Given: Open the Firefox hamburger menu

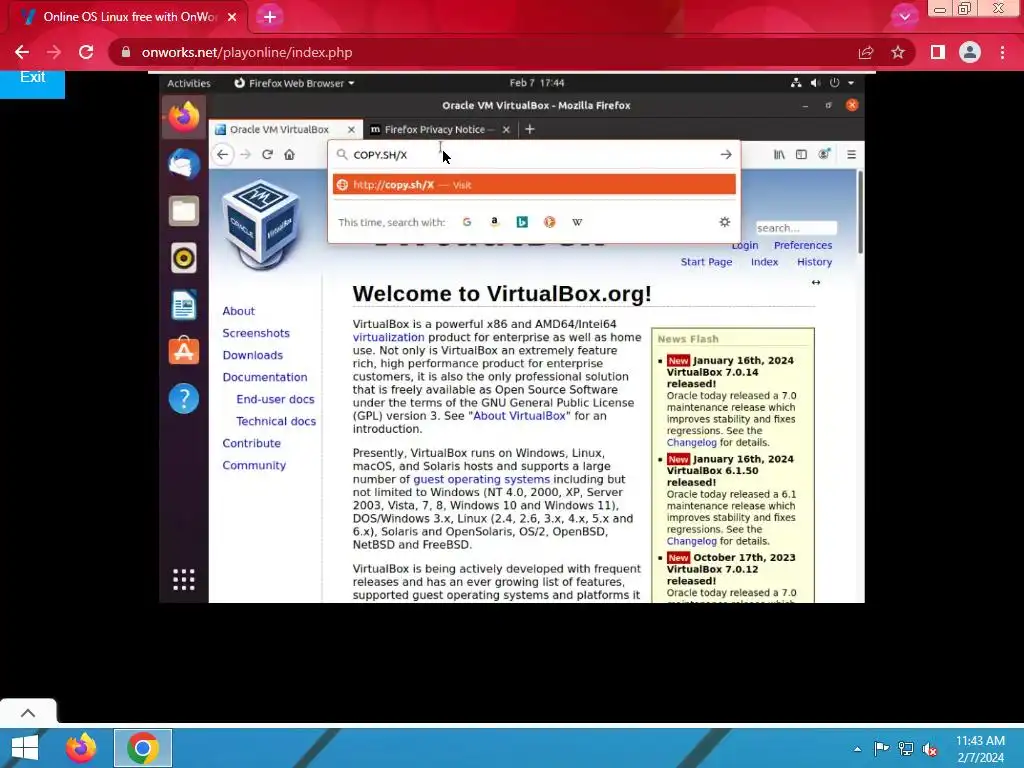Looking at the screenshot, I should (851, 155).
